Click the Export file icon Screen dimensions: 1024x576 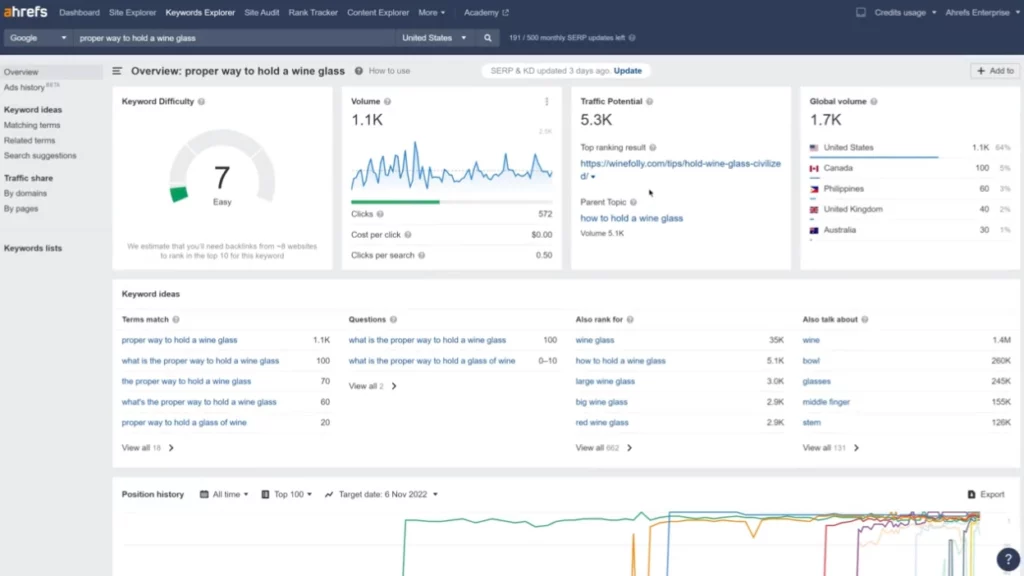pos(971,494)
